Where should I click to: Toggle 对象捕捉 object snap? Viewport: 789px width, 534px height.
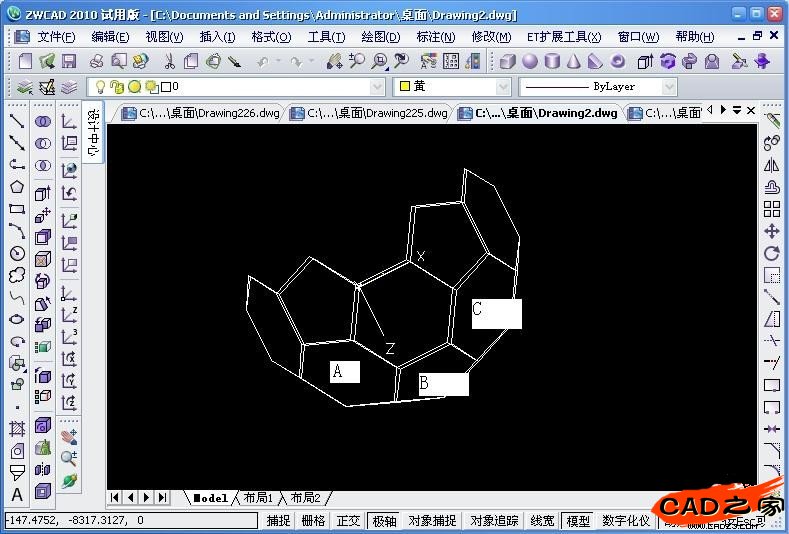[432, 520]
